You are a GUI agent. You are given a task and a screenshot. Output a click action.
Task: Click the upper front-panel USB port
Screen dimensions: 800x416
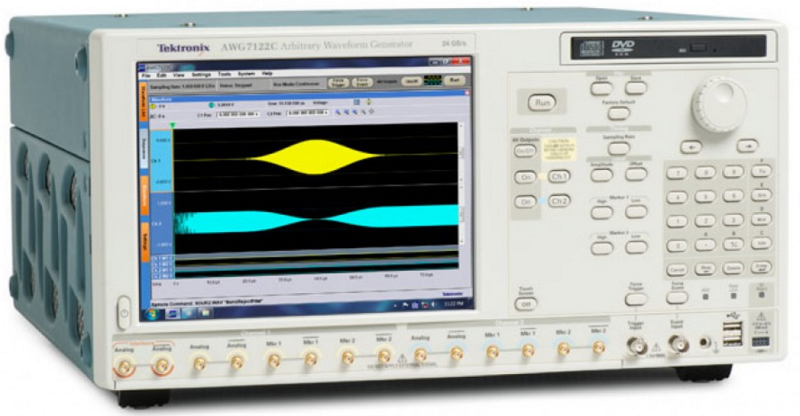point(732,327)
